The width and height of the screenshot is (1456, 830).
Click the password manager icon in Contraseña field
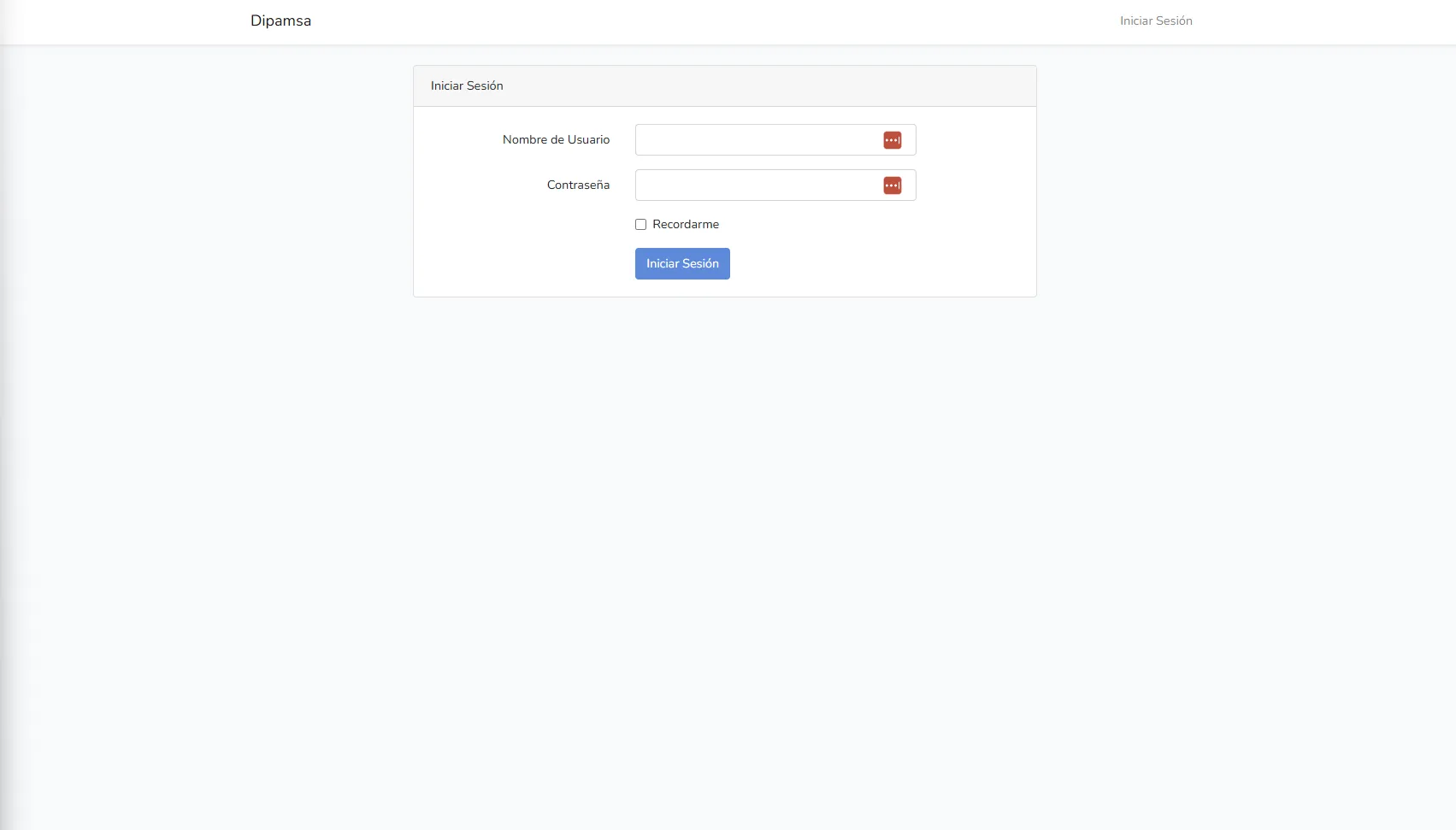892,185
